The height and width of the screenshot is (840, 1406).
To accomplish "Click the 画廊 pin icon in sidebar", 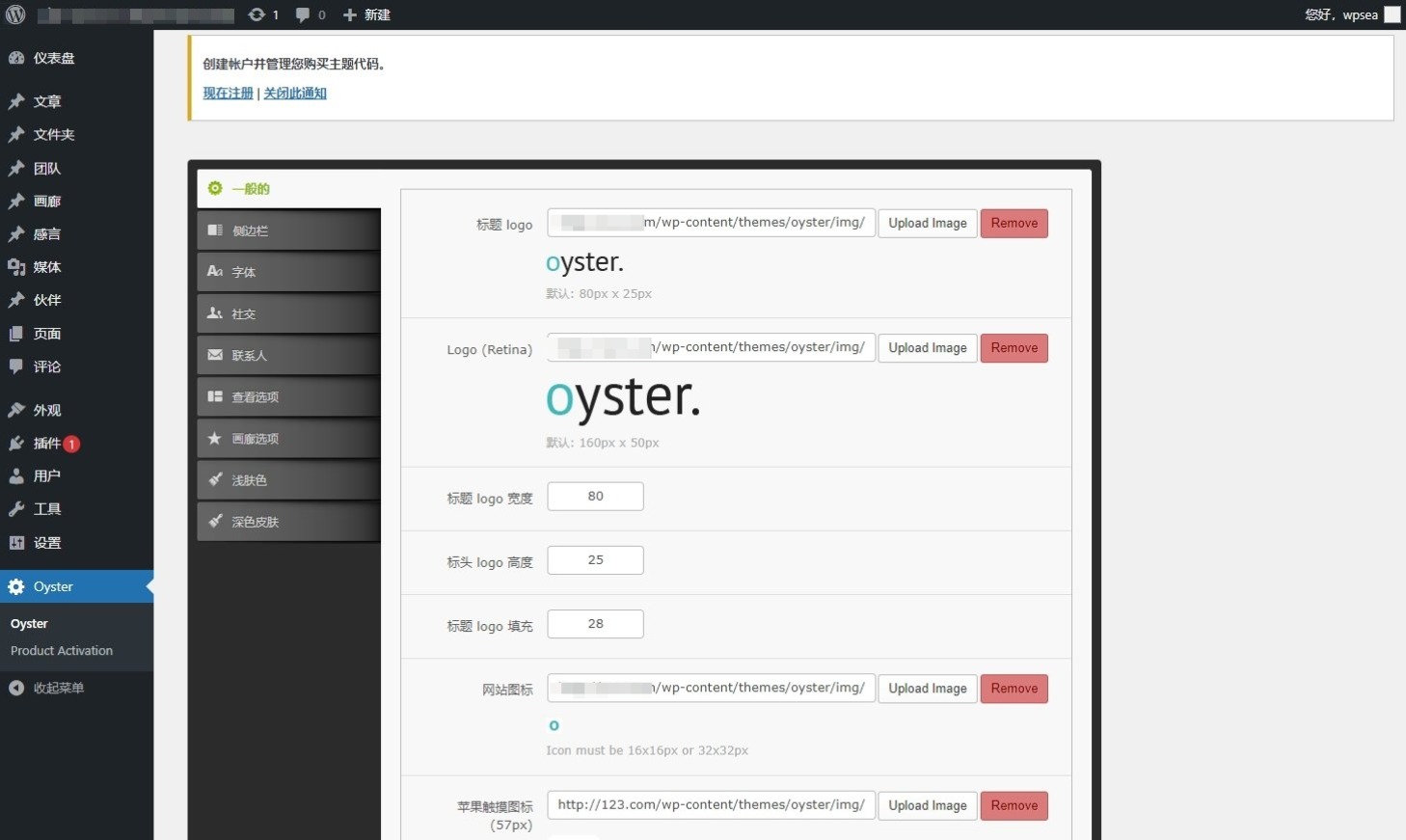I will 16,202.
